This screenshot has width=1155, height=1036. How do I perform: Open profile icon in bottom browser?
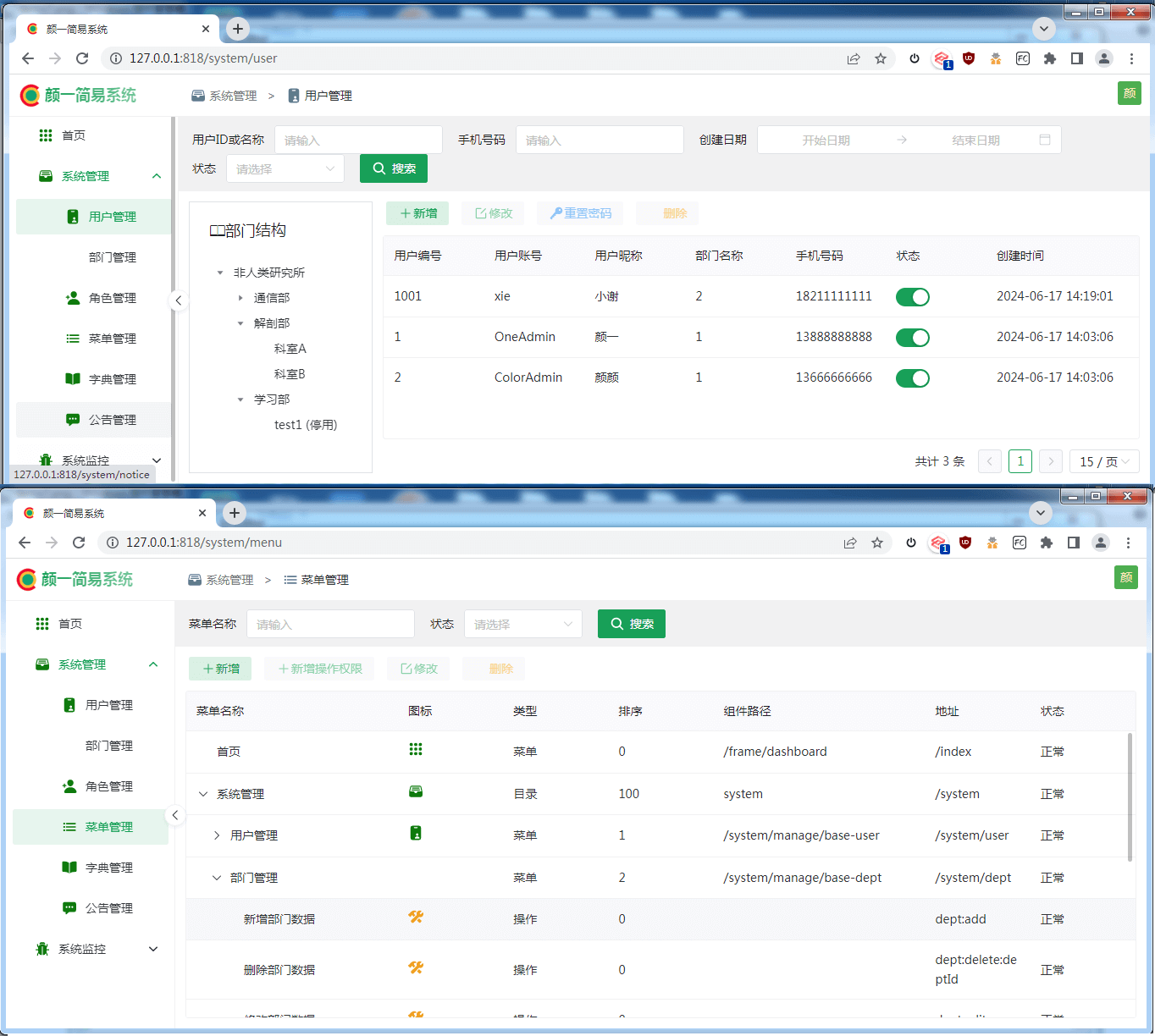point(1101,543)
